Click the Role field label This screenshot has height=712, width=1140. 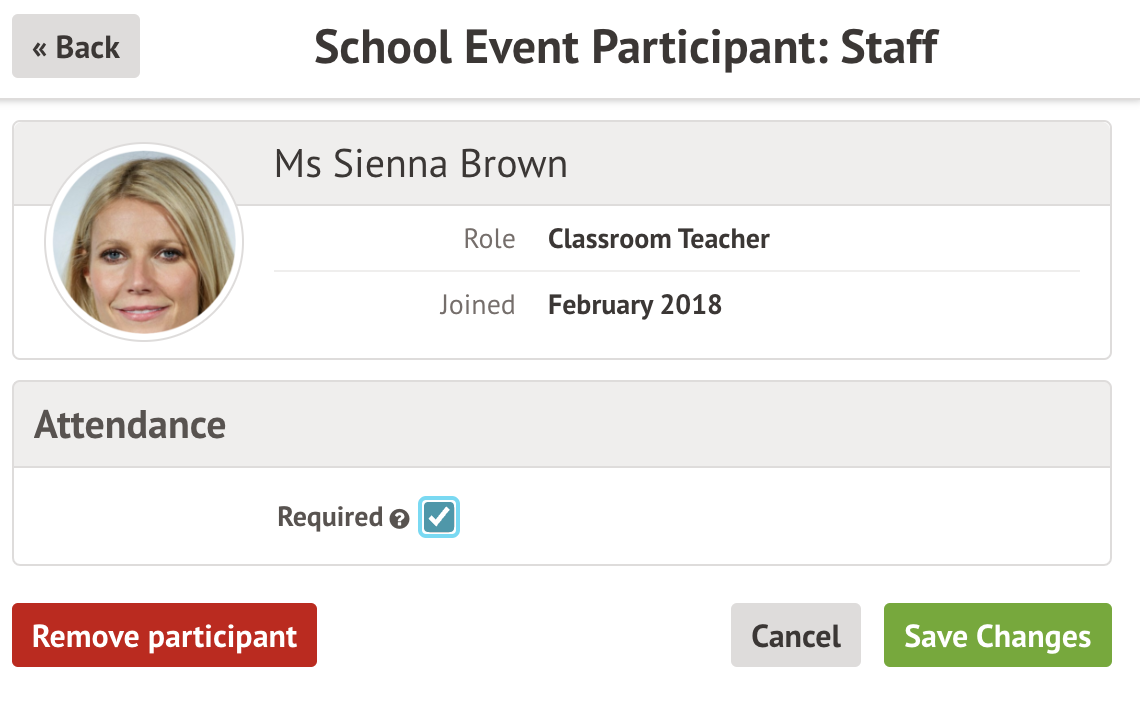click(490, 240)
